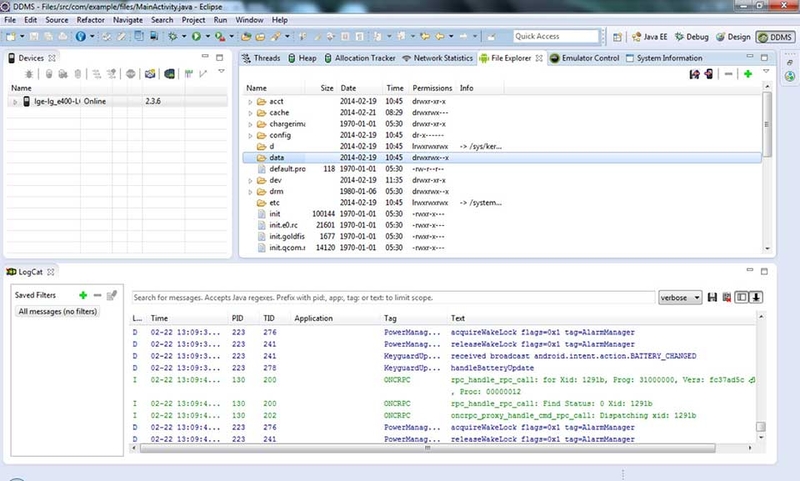This screenshot has height=481, width=800.
Task: Clear the LogCat log icon
Action: pos(727,297)
